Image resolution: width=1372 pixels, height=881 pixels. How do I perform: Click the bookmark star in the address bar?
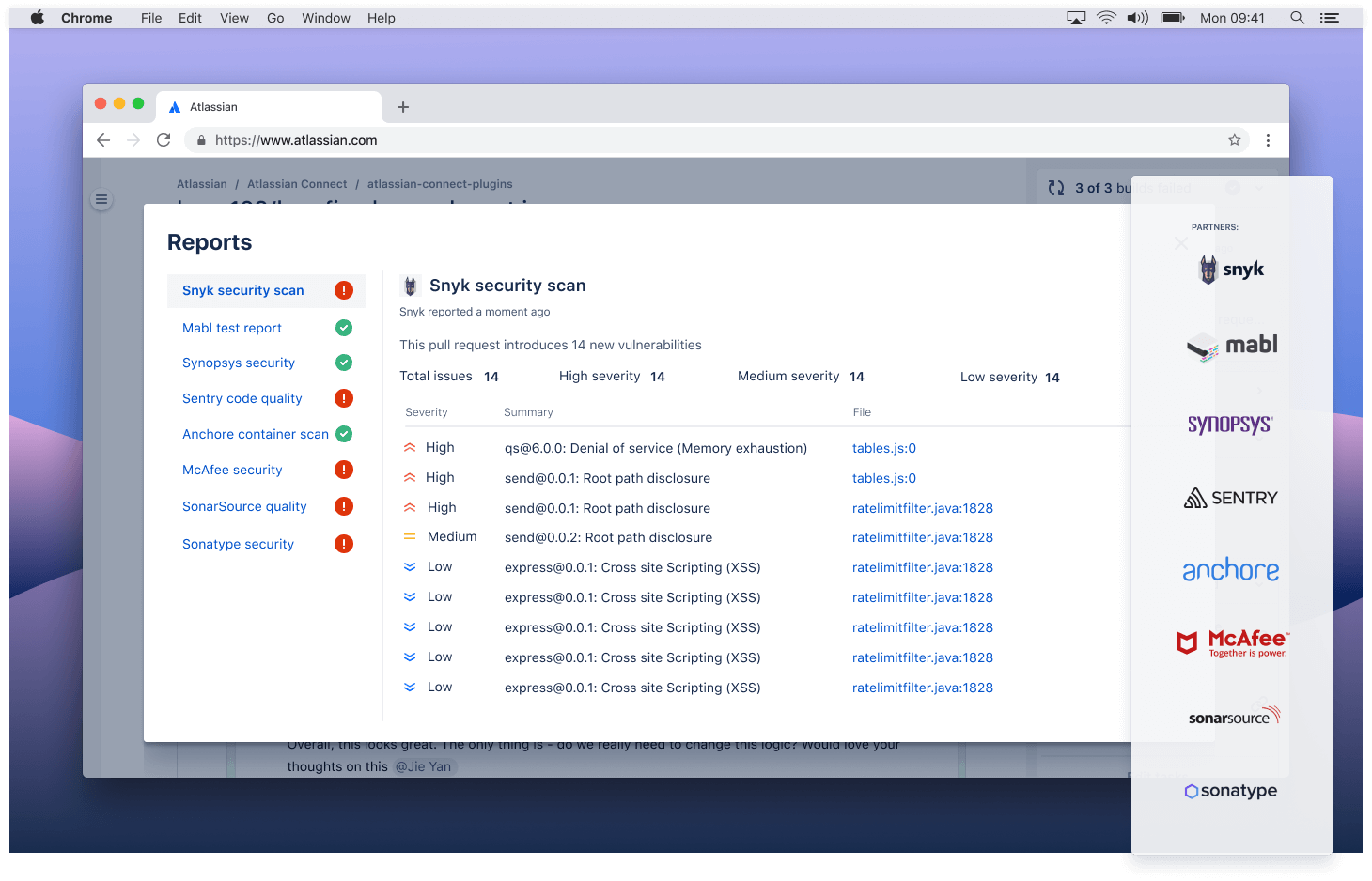tap(1234, 139)
